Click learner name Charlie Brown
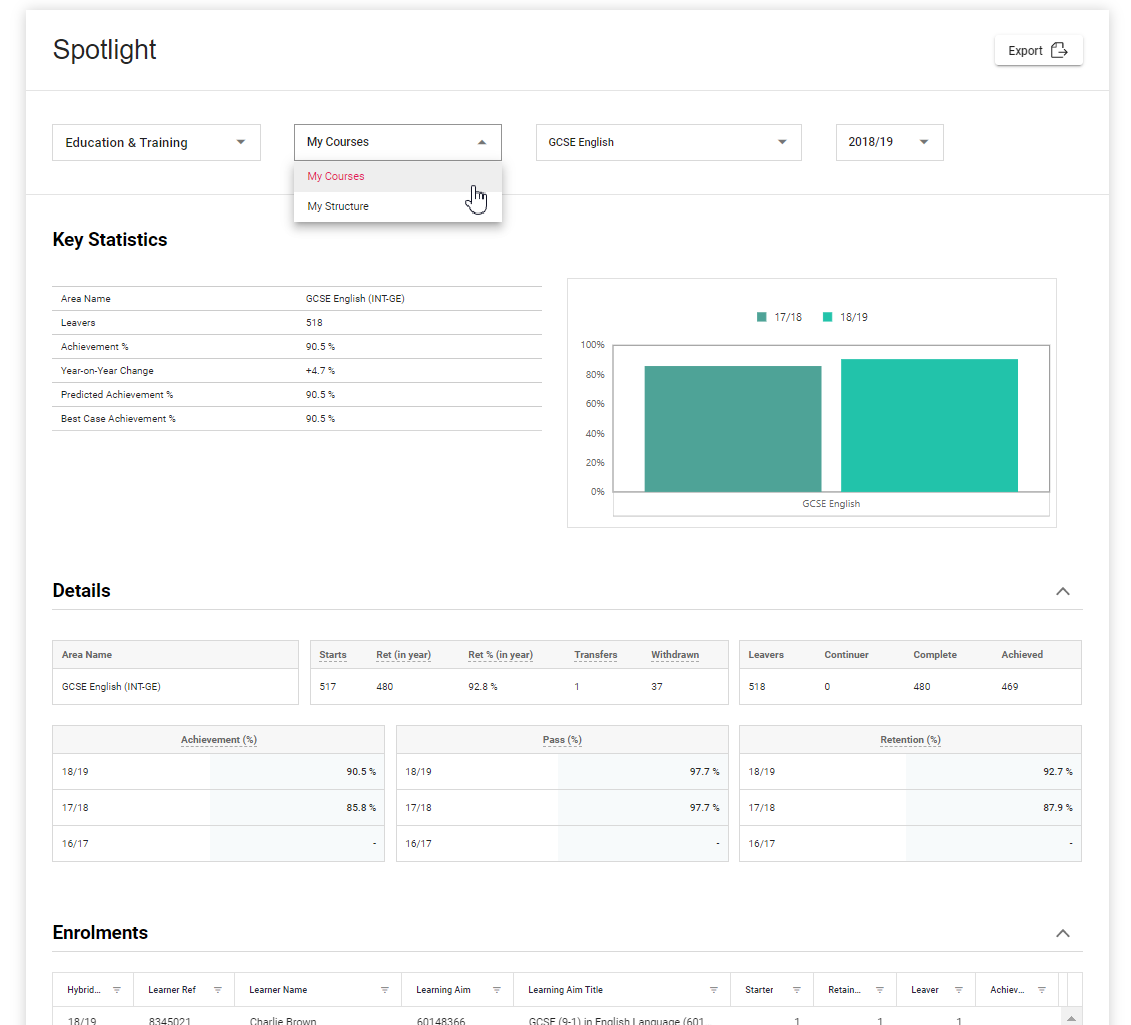 (283, 1021)
